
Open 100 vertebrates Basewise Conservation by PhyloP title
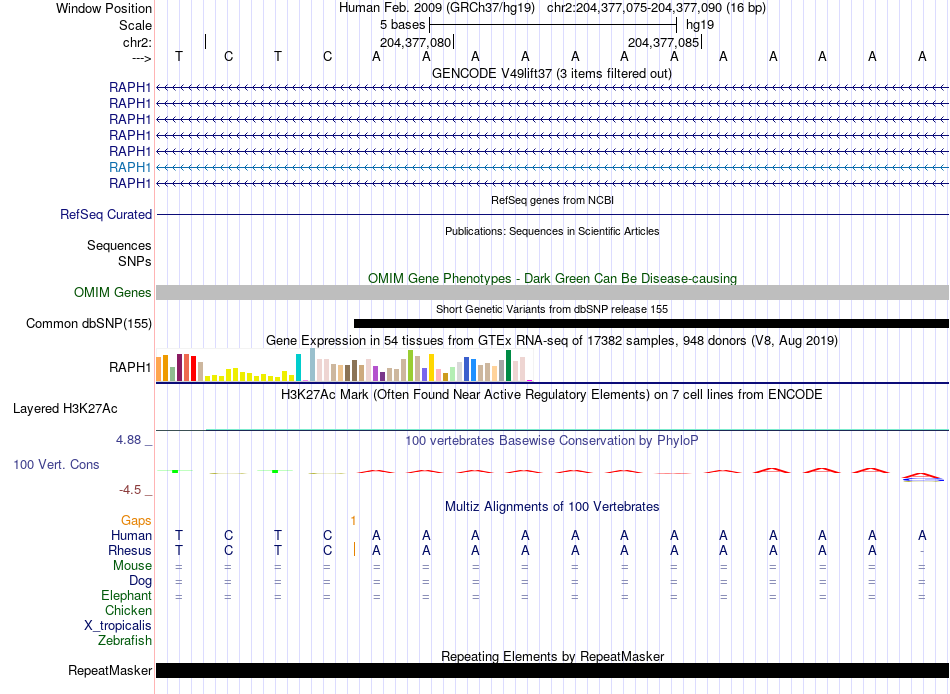pos(552,441)
